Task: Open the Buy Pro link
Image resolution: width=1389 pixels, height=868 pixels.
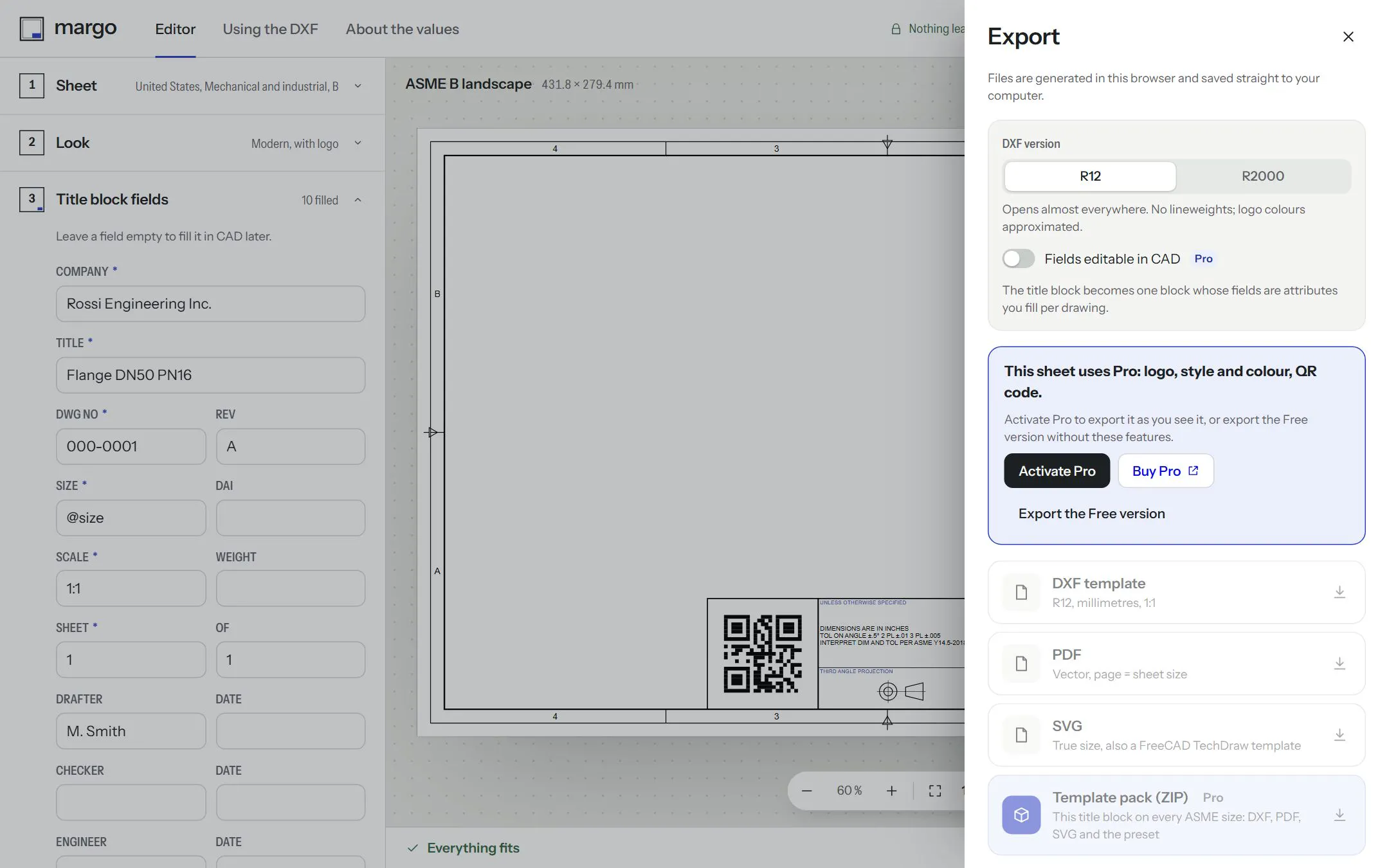Action: 1165,471
